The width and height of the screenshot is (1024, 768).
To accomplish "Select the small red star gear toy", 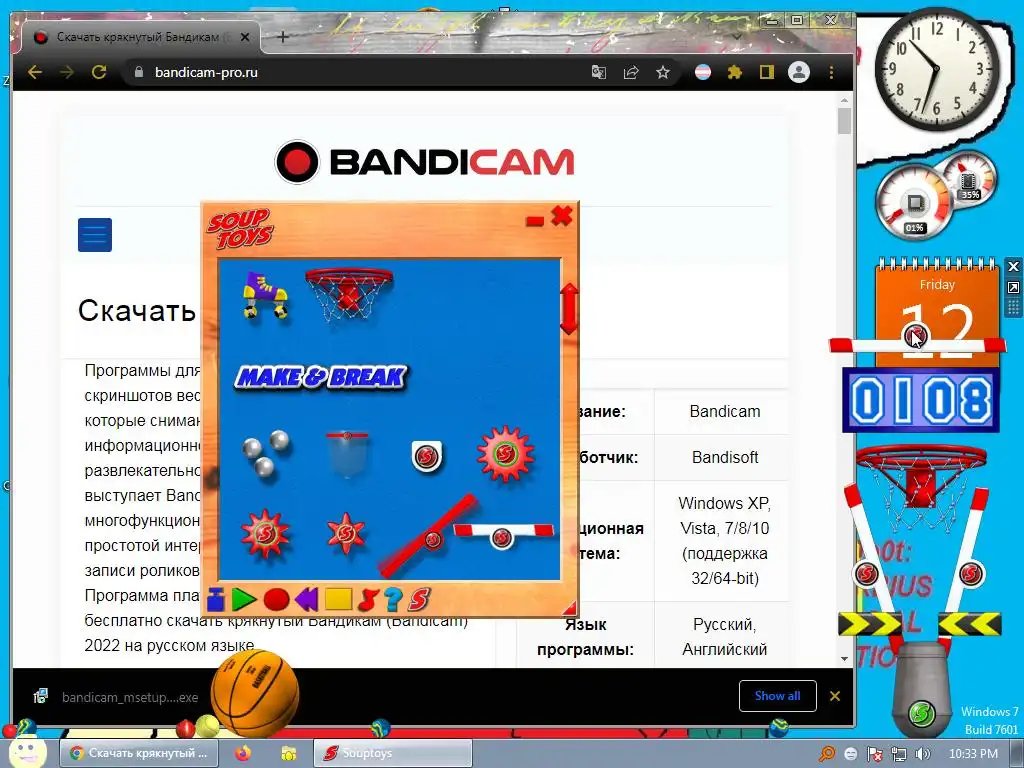I will click(346, 534).
